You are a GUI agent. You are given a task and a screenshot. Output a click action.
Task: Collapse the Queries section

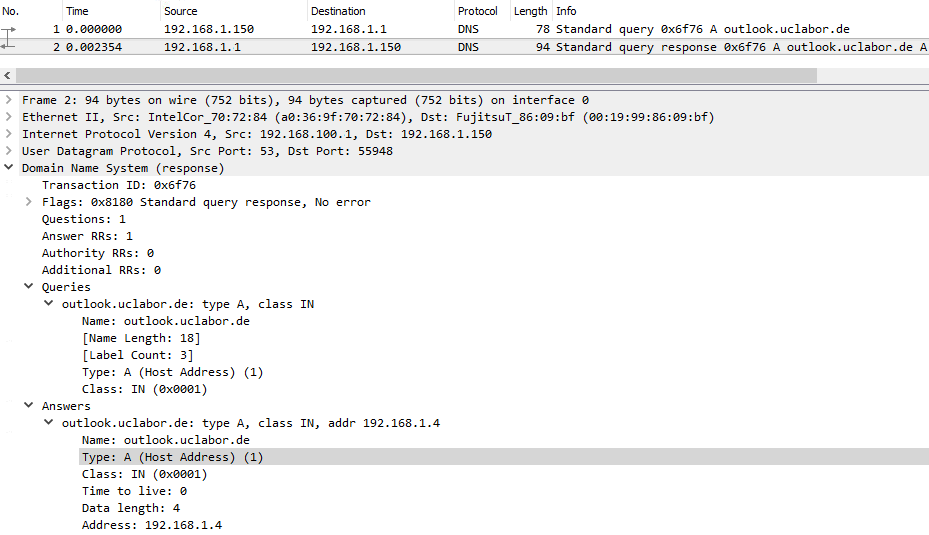(28, 287)
